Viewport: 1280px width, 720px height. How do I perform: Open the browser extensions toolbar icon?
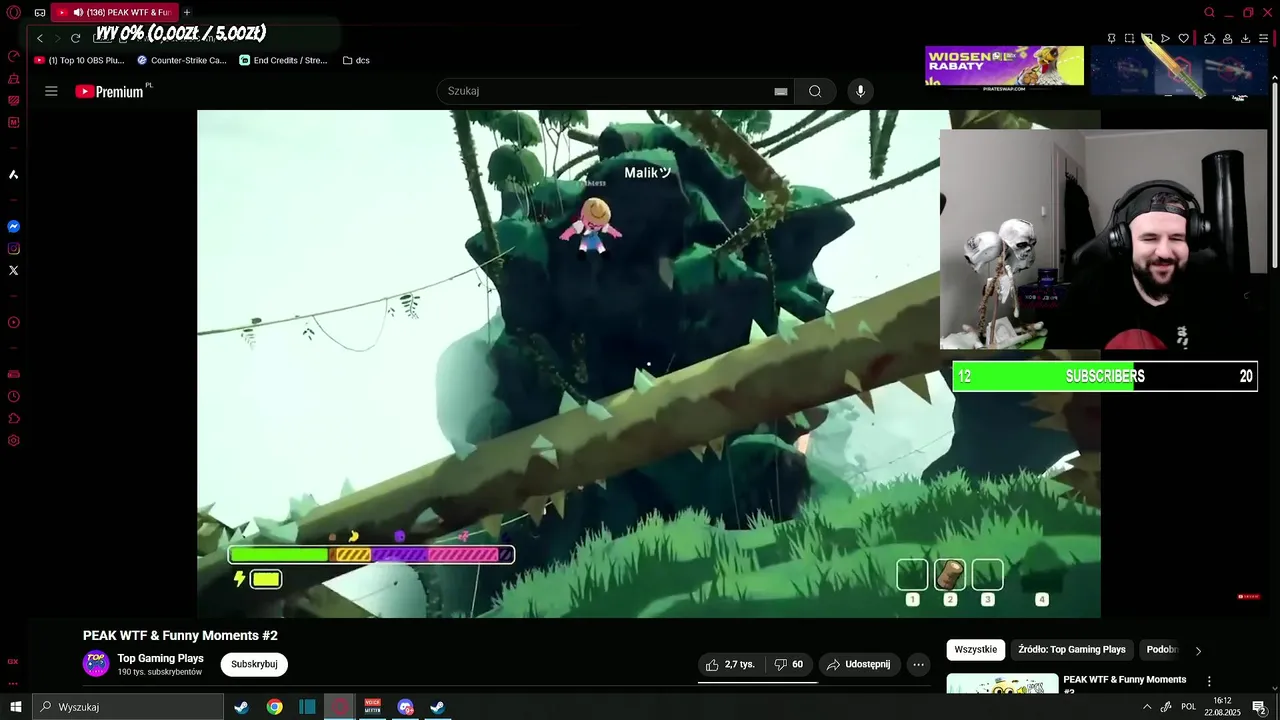[1209, 38]
